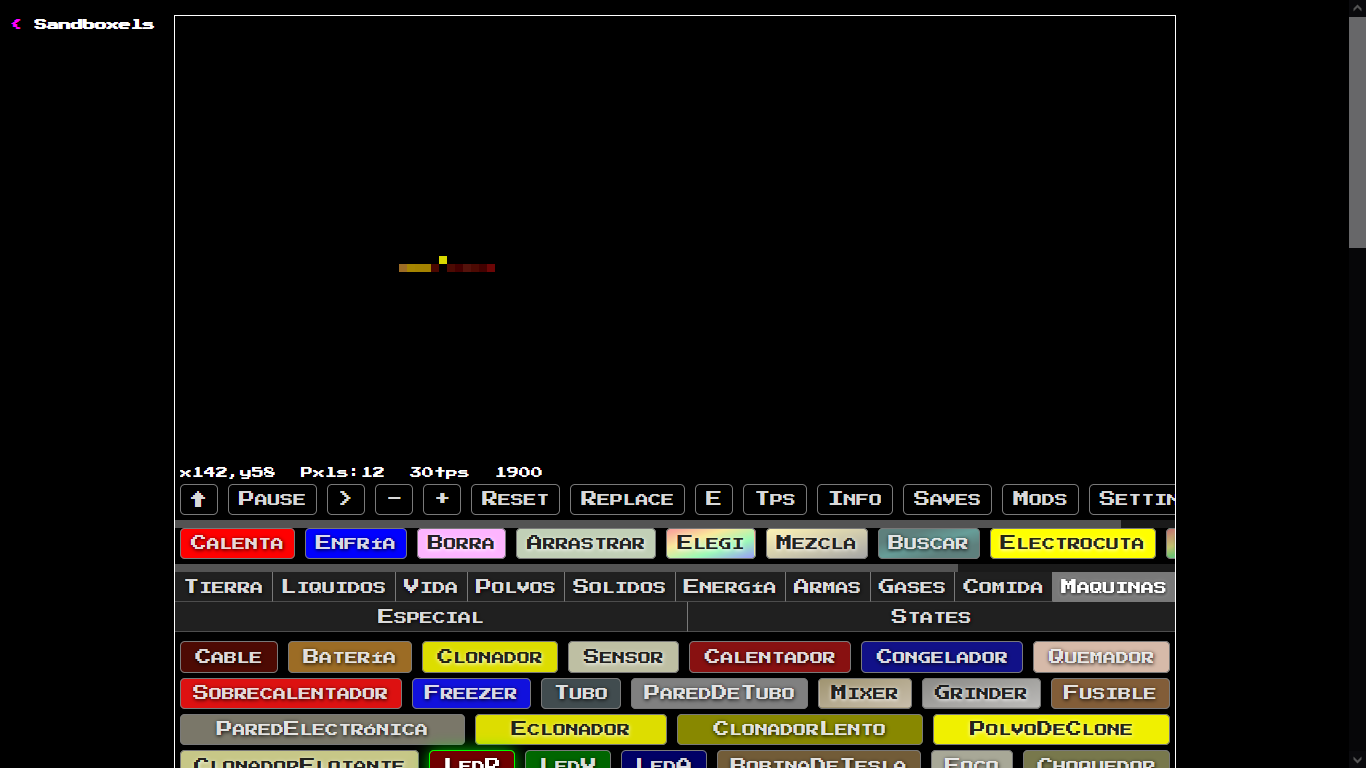Switch to the Liquidos category tab
Viewport: 1366px width, 768px height.
334,587
